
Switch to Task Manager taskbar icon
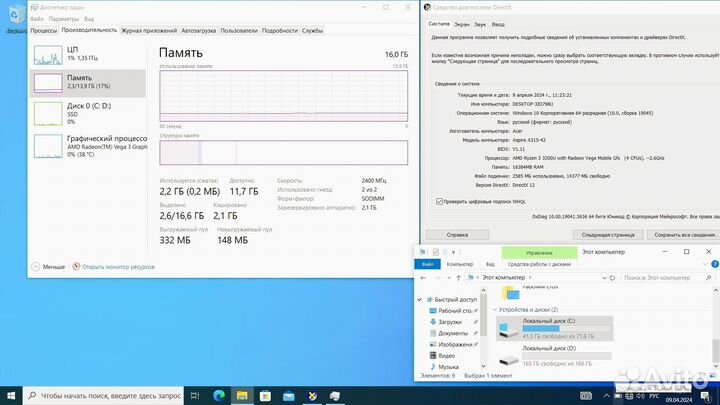click(335, 395)
